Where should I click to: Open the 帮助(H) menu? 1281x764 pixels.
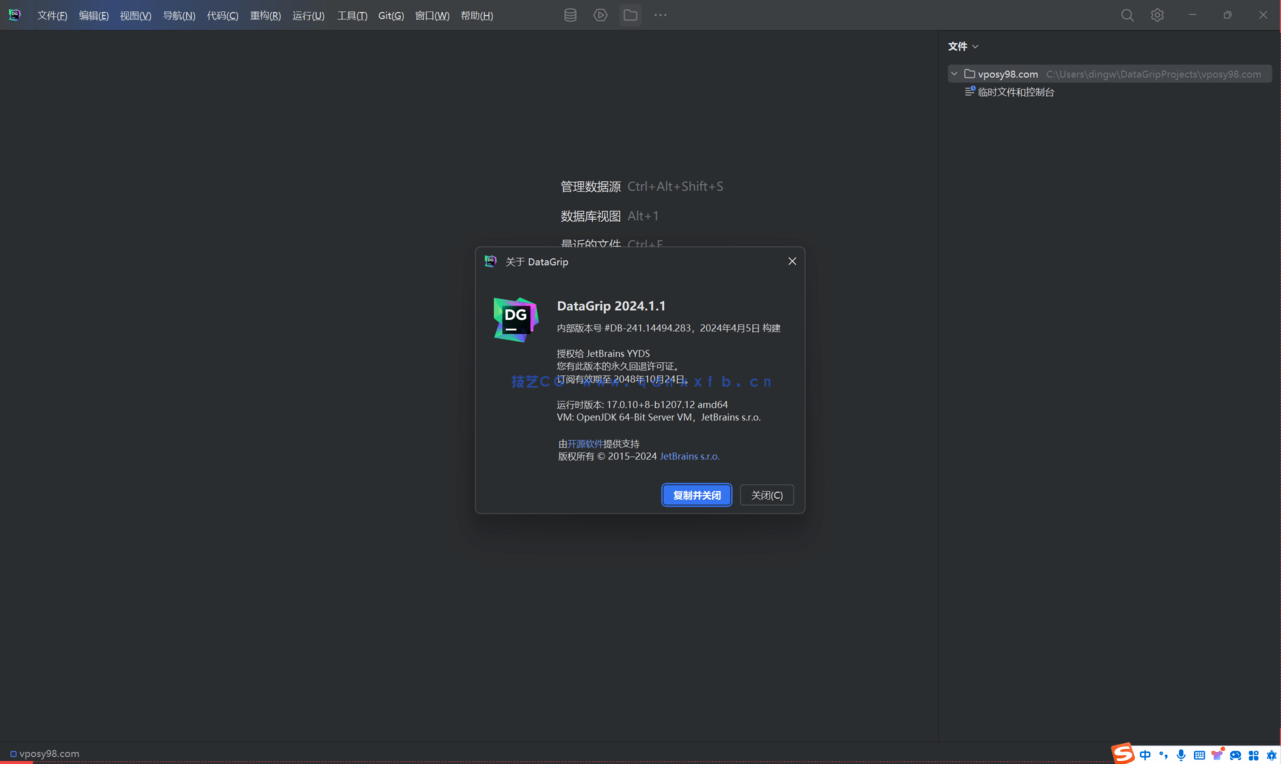tap(477, 15)
